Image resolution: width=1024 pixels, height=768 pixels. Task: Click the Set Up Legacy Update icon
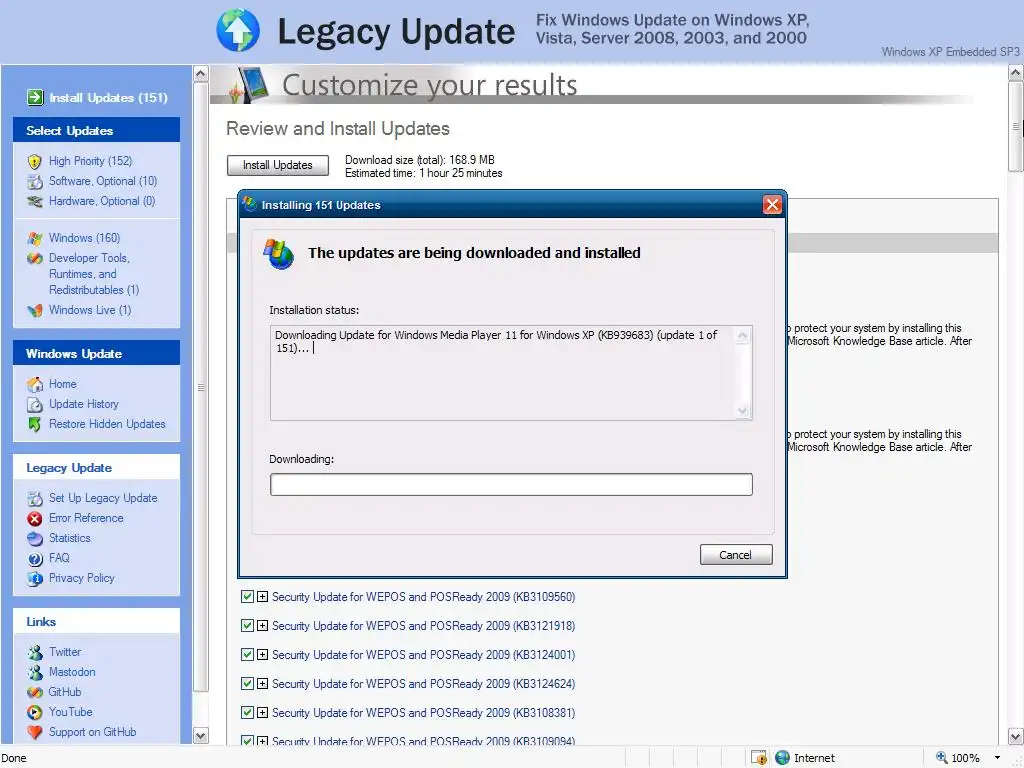click(35, 499)
